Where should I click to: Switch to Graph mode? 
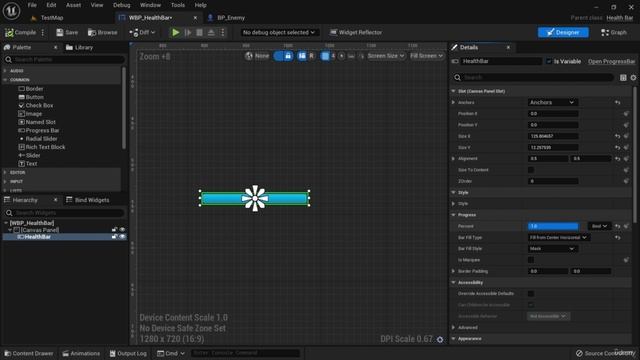[613, 32]
